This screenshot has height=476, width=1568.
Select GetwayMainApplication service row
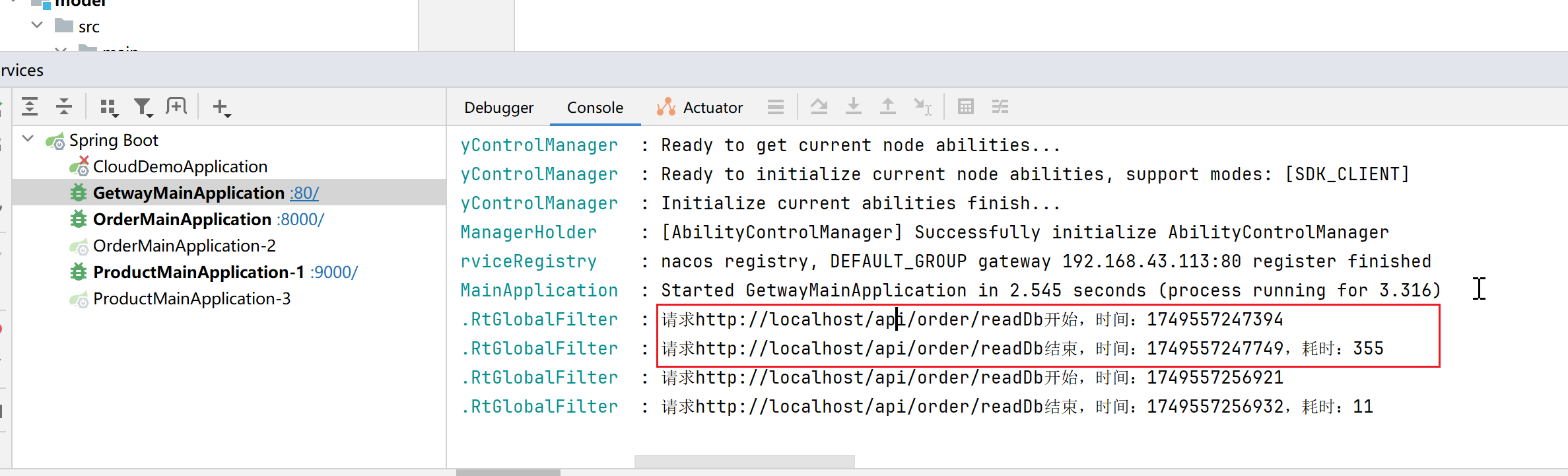click(x=228, y=193)
